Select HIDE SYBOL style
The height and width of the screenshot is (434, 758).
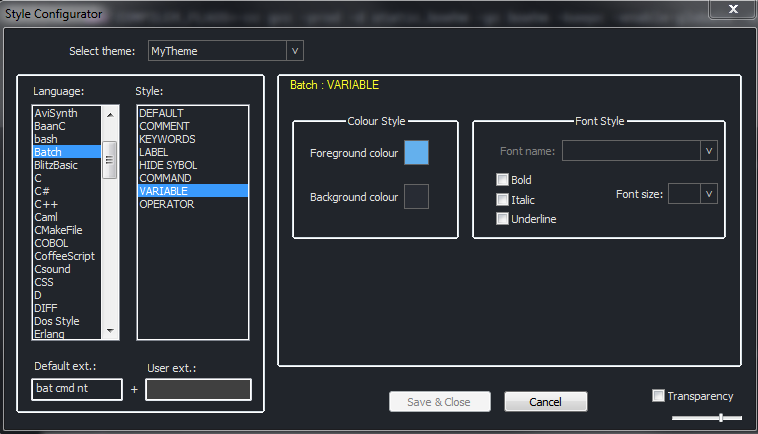click(193, 165)
